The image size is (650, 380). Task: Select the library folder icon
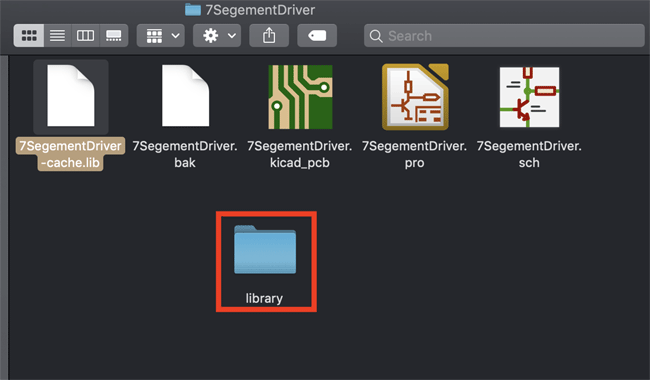(x=265, y=249)
